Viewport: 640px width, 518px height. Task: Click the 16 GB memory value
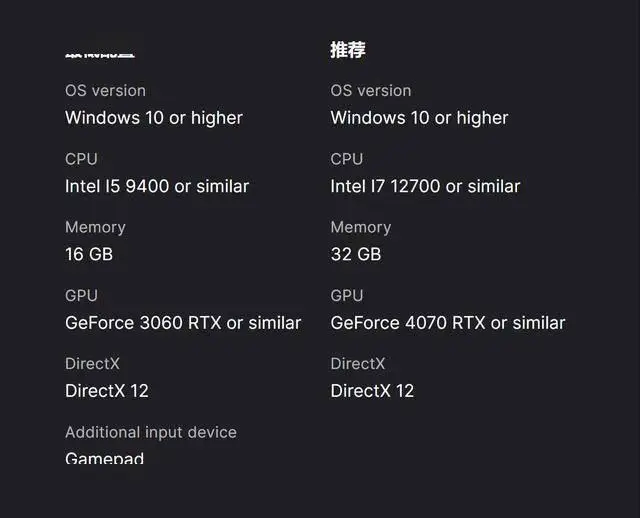89,254
